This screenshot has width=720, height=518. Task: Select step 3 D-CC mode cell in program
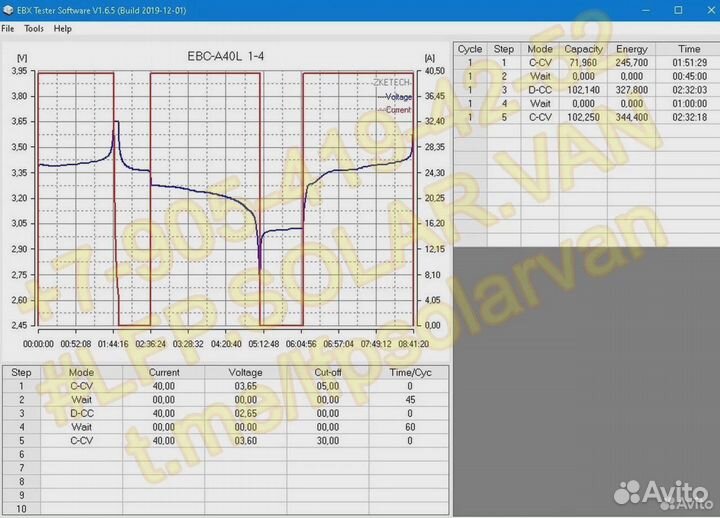point(81,413)
